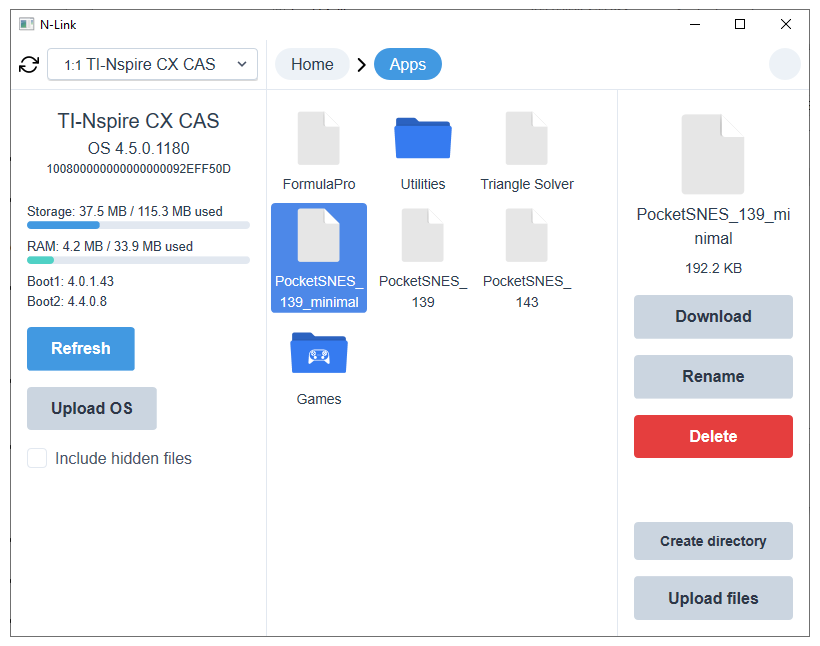The height and width of the screenshot is (646, 820).
Task: Click the refresh device list icon
Action: pyautogui.click(x=29, y=65)
